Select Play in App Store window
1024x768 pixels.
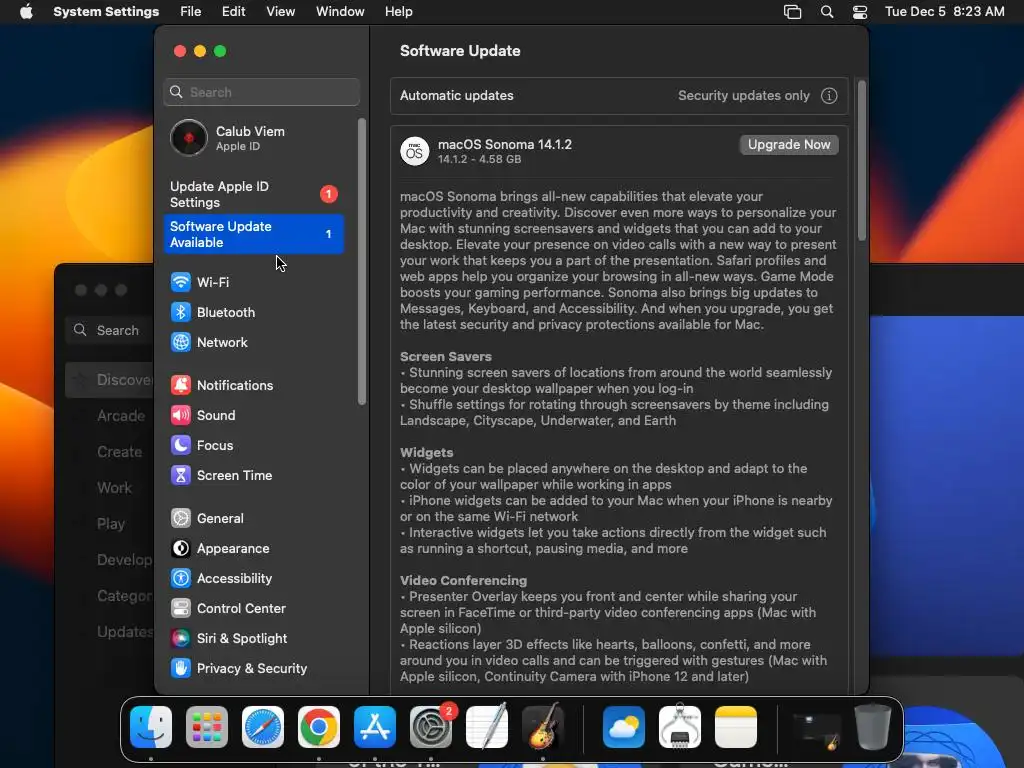tap(110, 524)
